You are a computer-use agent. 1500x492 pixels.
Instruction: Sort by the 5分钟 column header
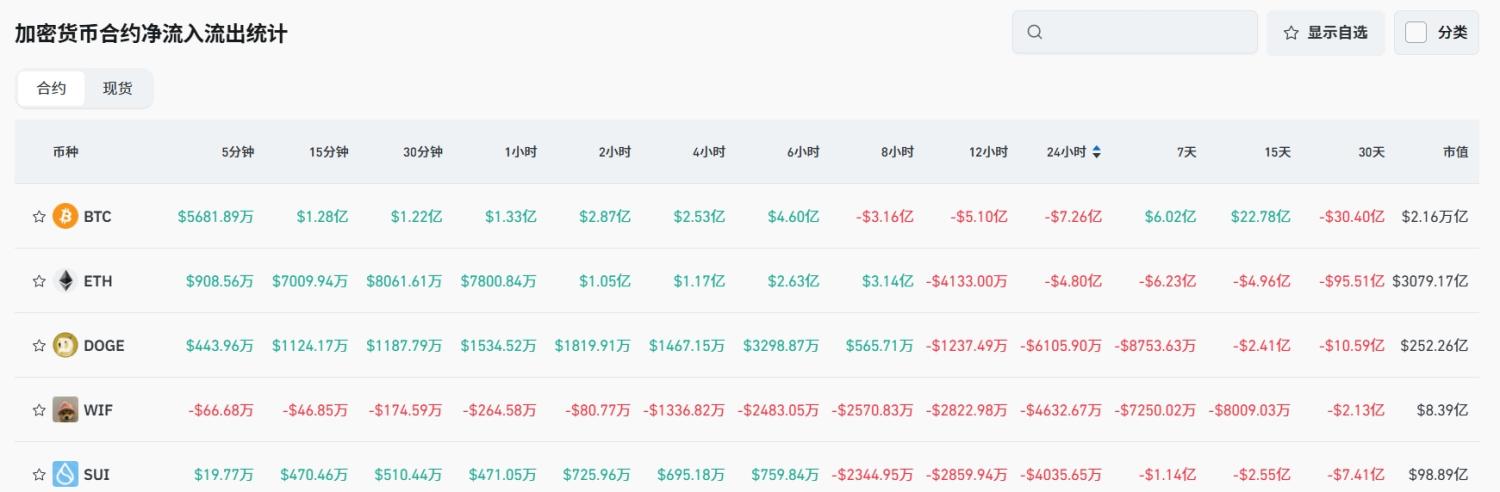pyautogui.click(x=238, y=152)
